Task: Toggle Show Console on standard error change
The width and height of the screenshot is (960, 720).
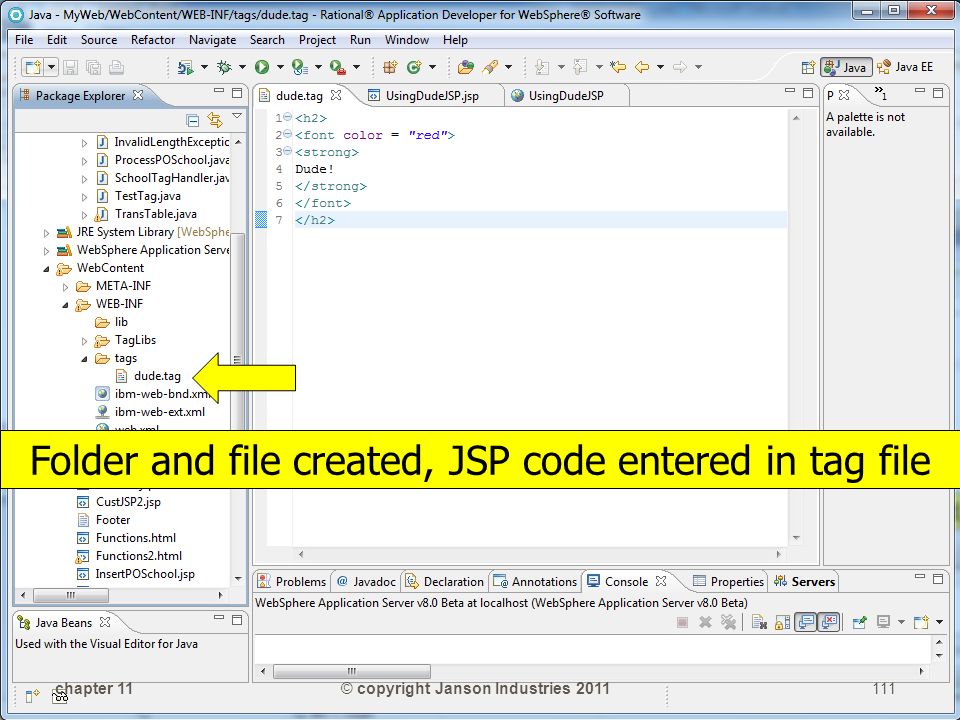Action: tap(828, 623)
